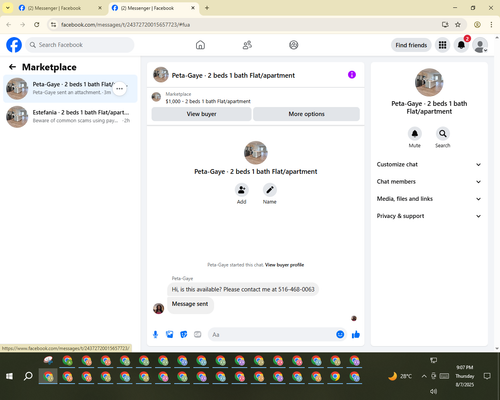This screenshot has height=400, width=500.
Task: Show hidden system tray icons chevron
Action: click(x=424, y=376)
